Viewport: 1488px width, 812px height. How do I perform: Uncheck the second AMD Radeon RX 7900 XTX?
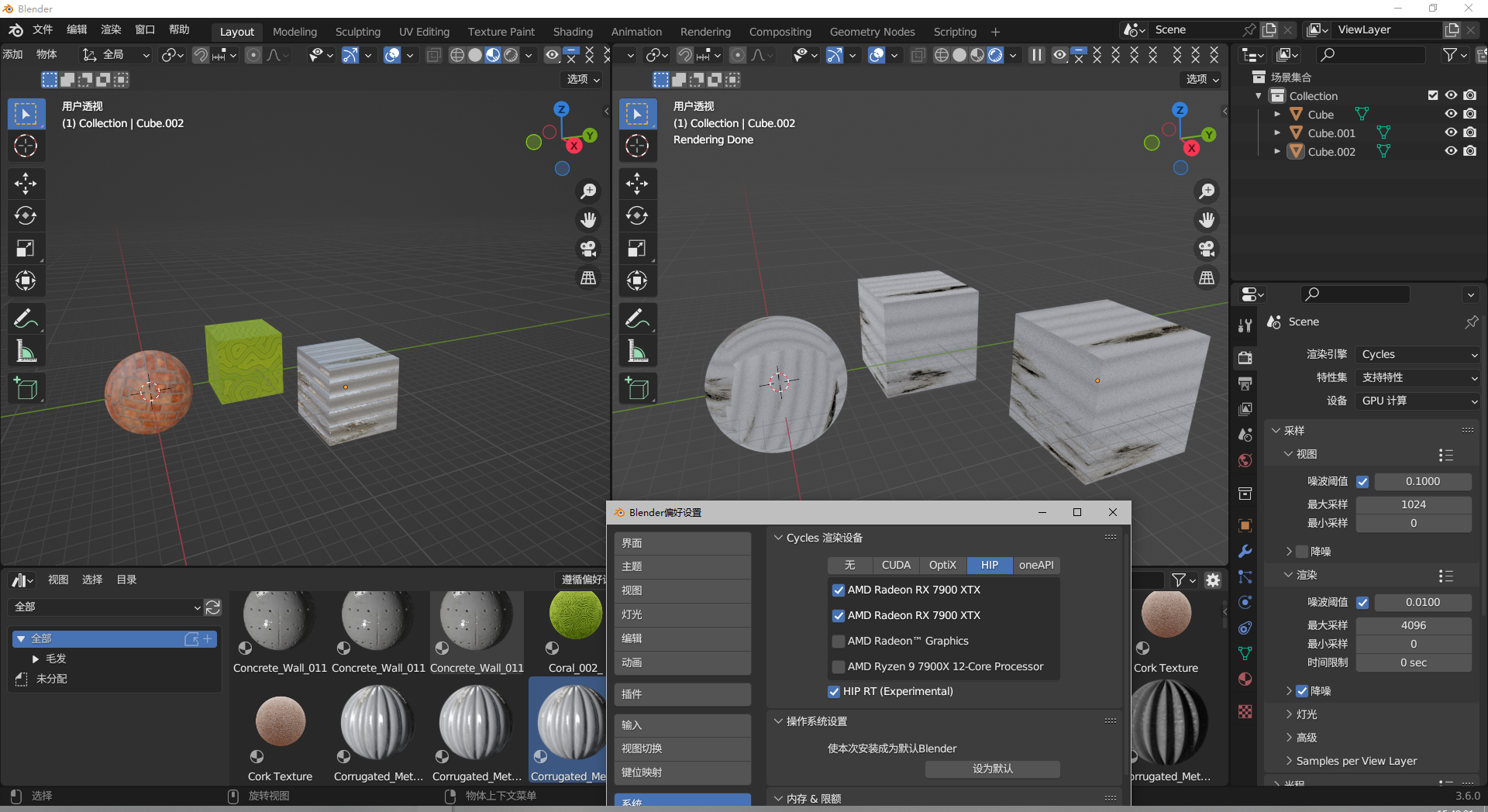coord(839,615)
